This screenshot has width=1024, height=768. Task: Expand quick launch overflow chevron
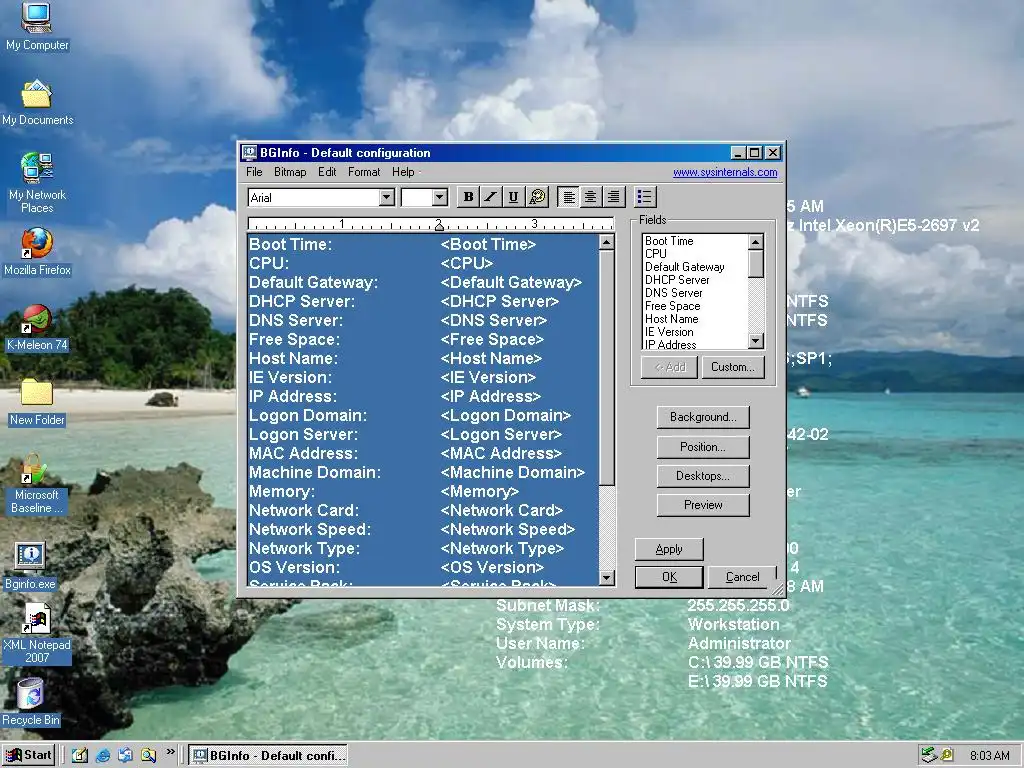[170, 752]
